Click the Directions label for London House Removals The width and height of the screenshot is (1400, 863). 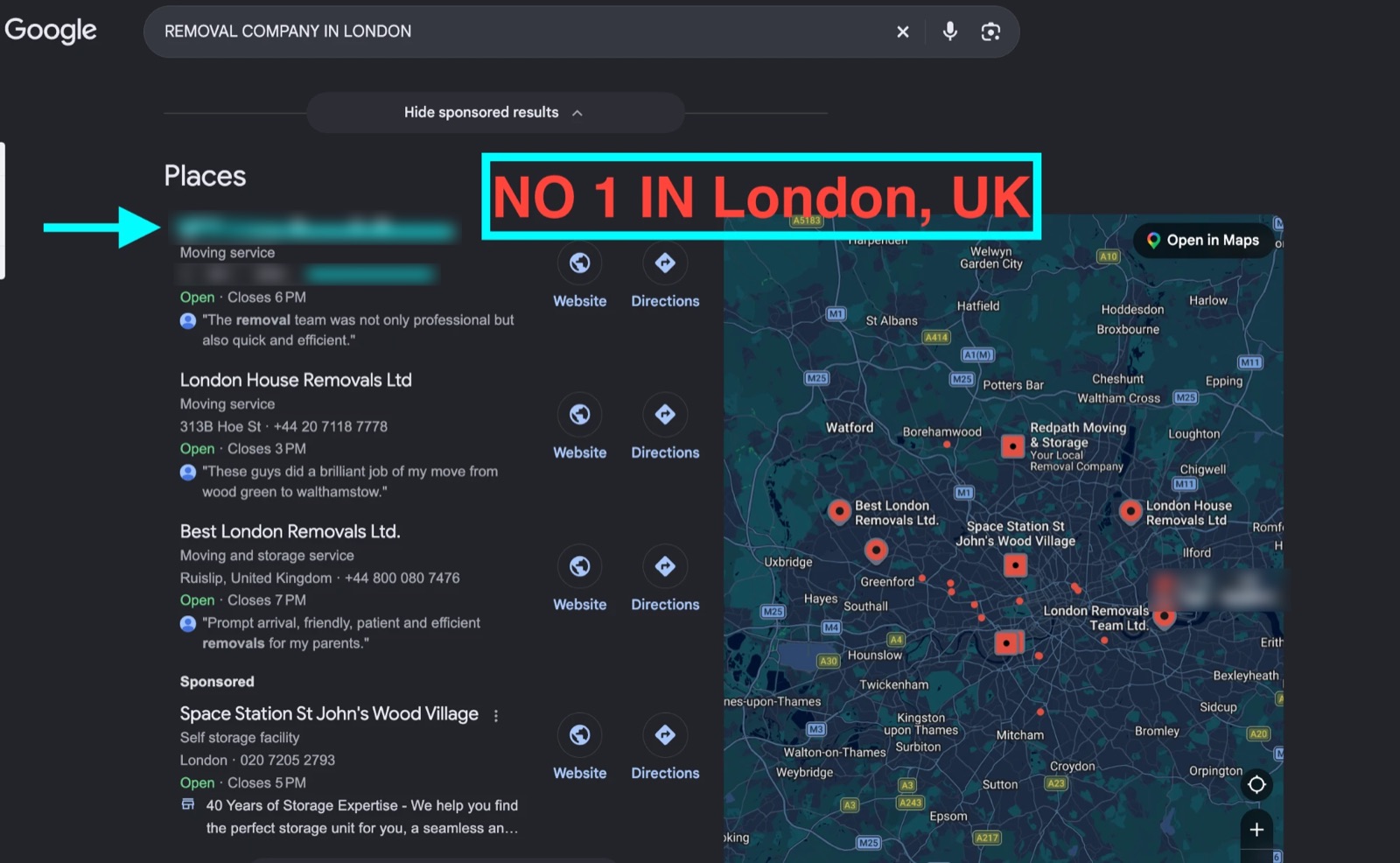pyautogui.click(x=665, y=453)
